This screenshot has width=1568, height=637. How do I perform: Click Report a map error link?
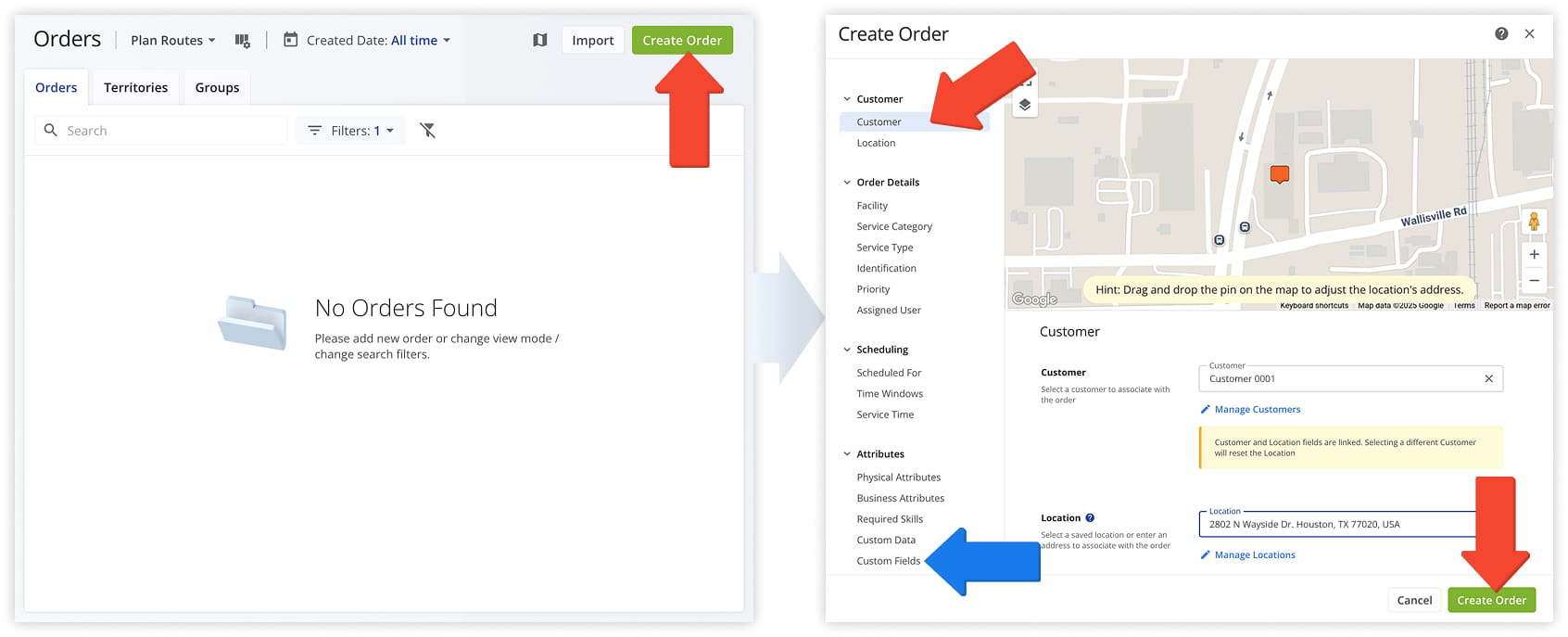[x=1517, y=305]
